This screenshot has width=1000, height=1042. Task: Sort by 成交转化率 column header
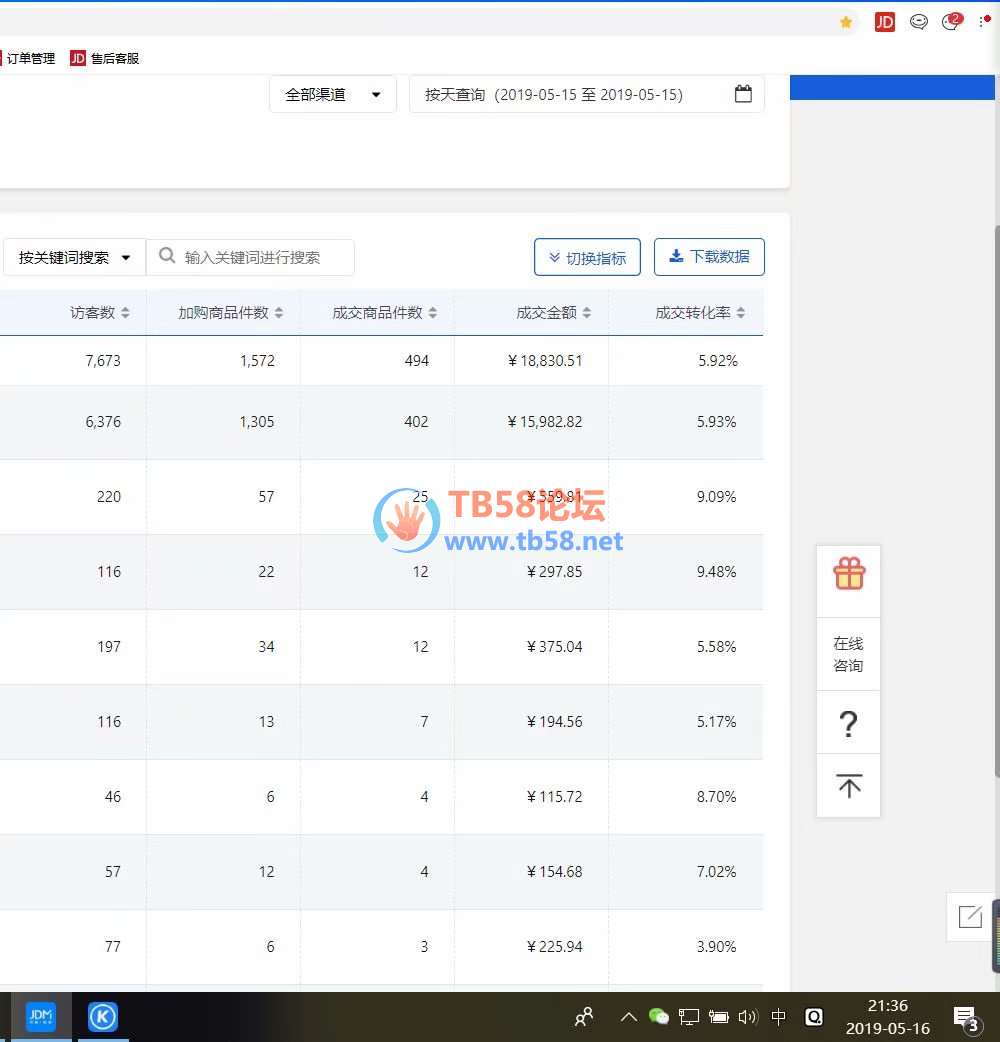pyautogui.click(x=700, y=313)
